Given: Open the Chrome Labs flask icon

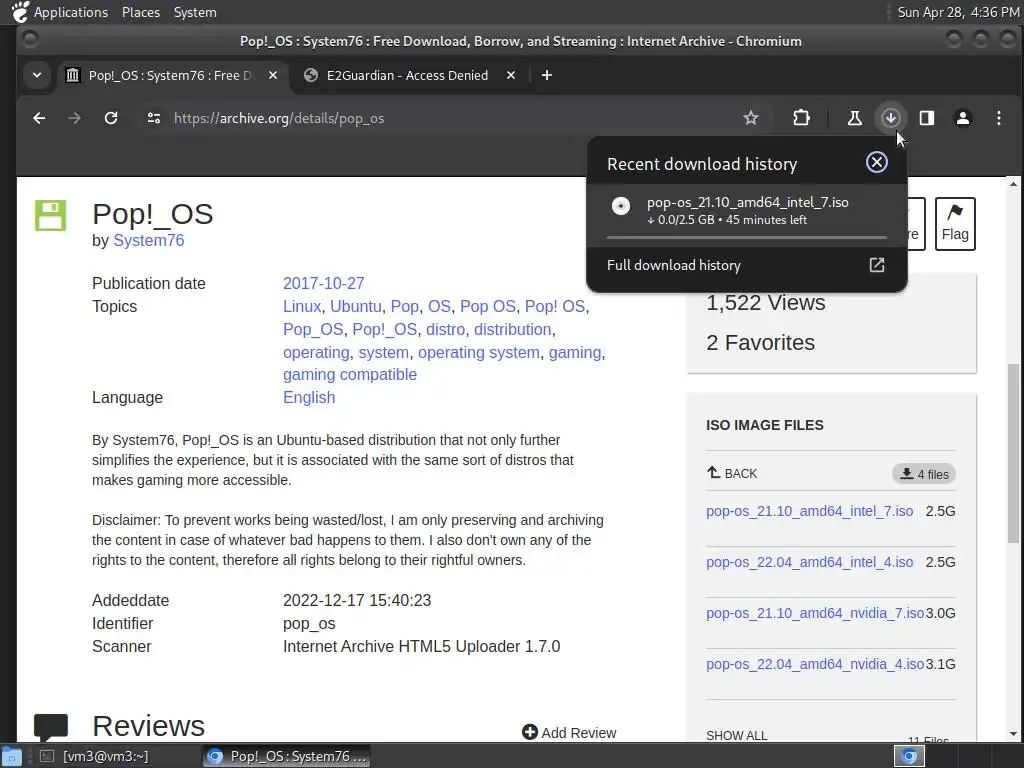Looking at the screenshot, I should click(854, 118).
